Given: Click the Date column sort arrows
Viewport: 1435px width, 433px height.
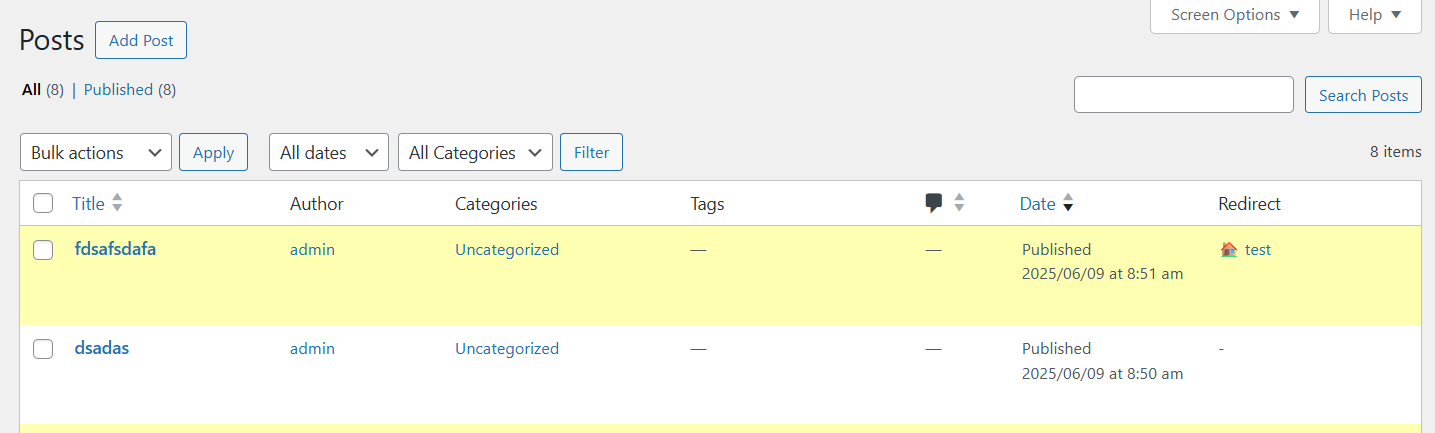Looking at the screenshot, I should pyautogui.click(x=1068, y=203).
